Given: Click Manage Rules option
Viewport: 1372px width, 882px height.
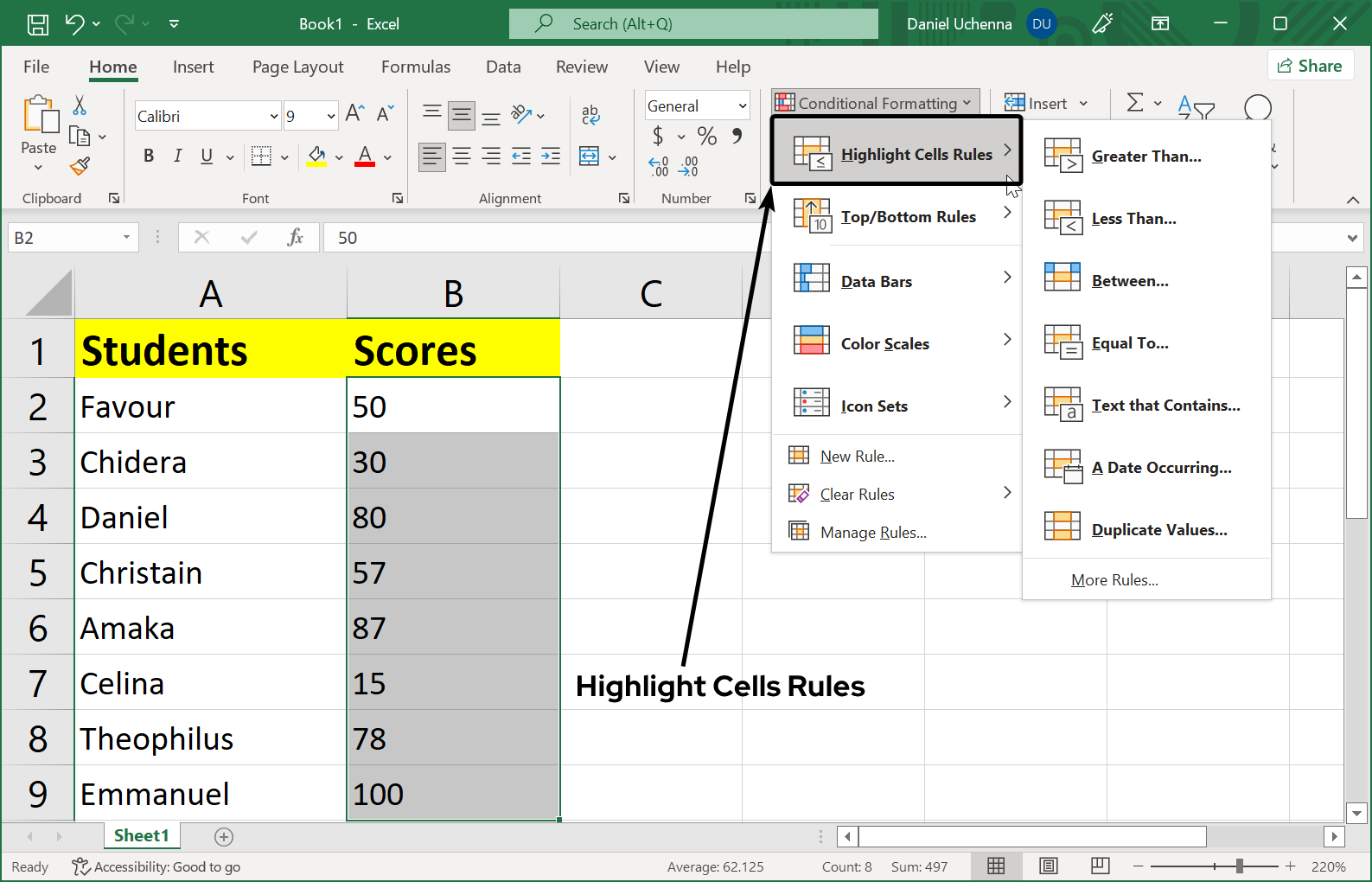Looking at the screenshot, I should (897, 532).
